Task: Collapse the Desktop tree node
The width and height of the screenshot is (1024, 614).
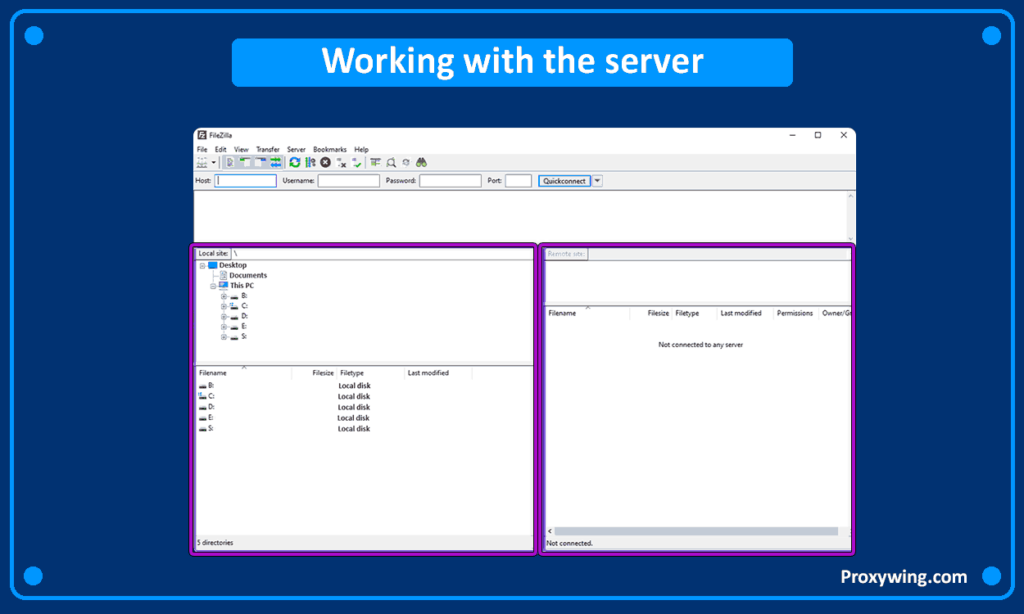Action: click(202, 266)
